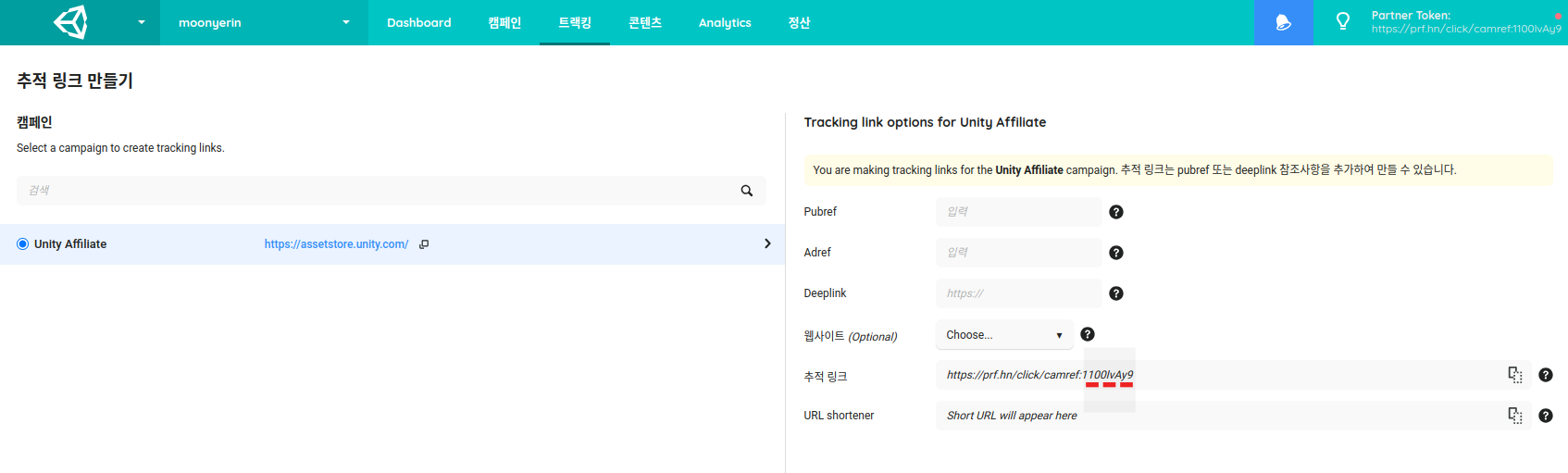Click the external-link icon beside the assetstore URL
Image resolution: width=1568 pixels, height=473 pixels.
click(x=424, y=244)
